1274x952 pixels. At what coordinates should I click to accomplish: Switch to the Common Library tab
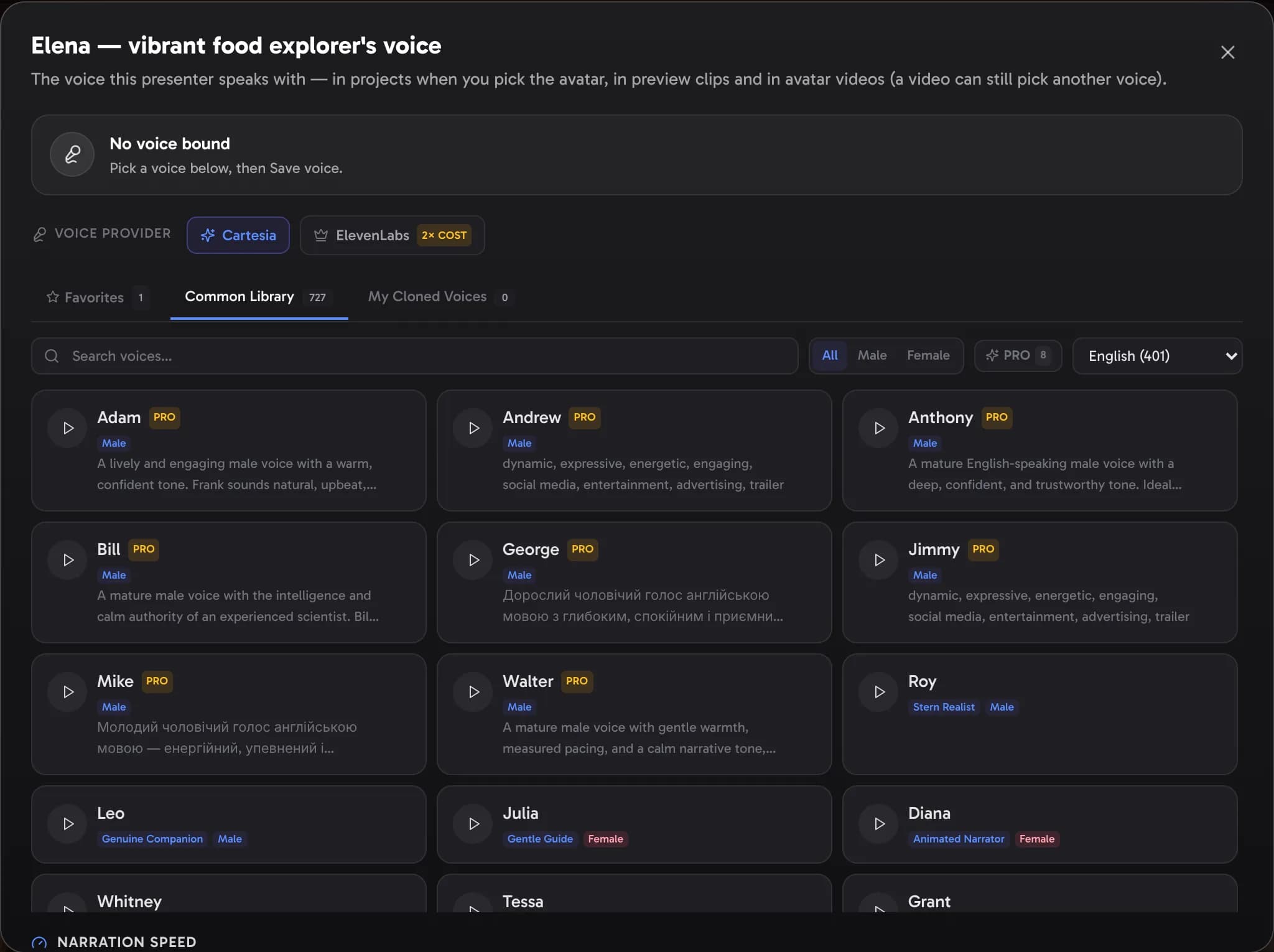[x=259, y=297]
